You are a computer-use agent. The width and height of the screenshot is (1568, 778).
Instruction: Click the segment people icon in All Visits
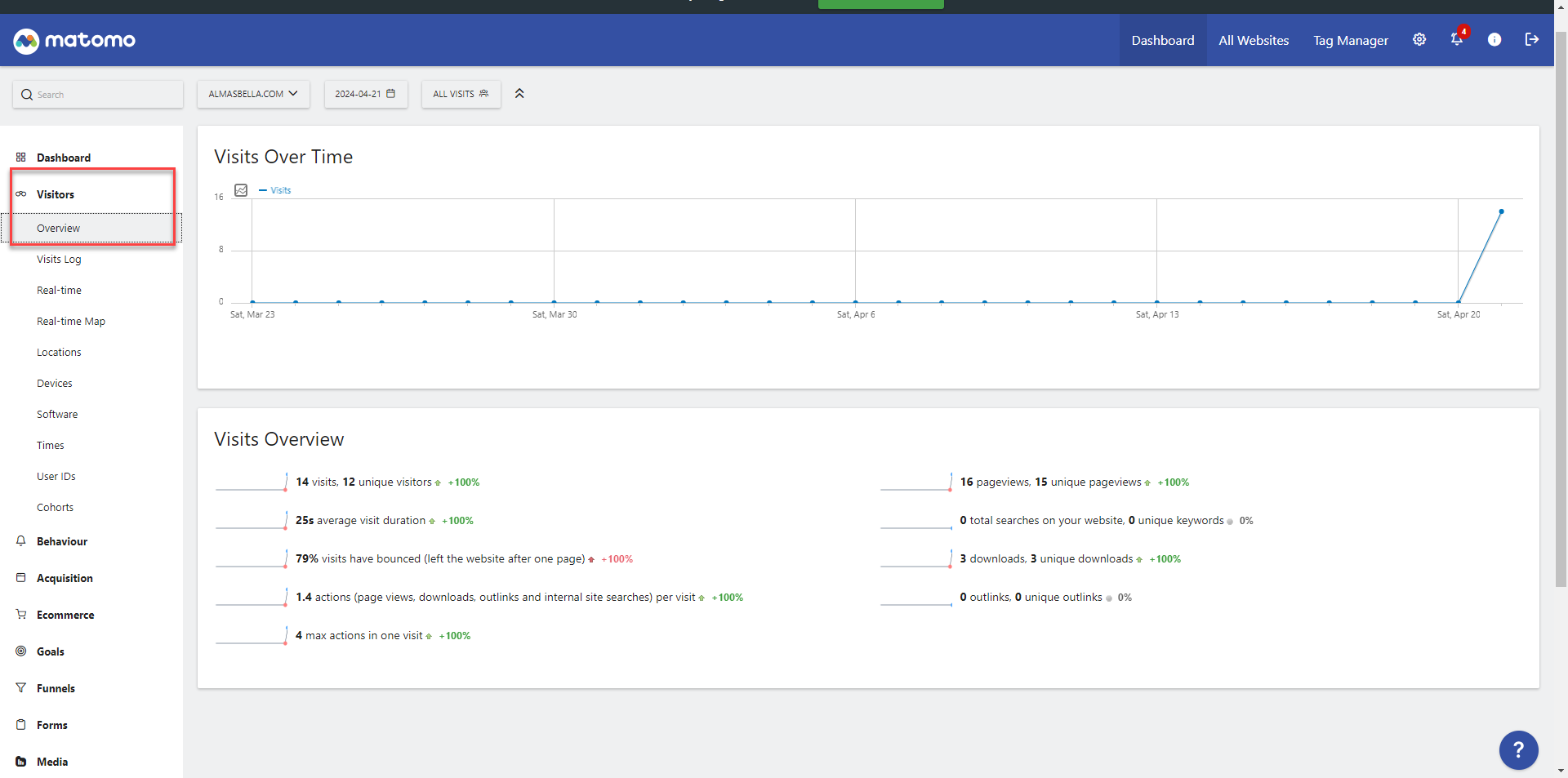pos(483,94)
